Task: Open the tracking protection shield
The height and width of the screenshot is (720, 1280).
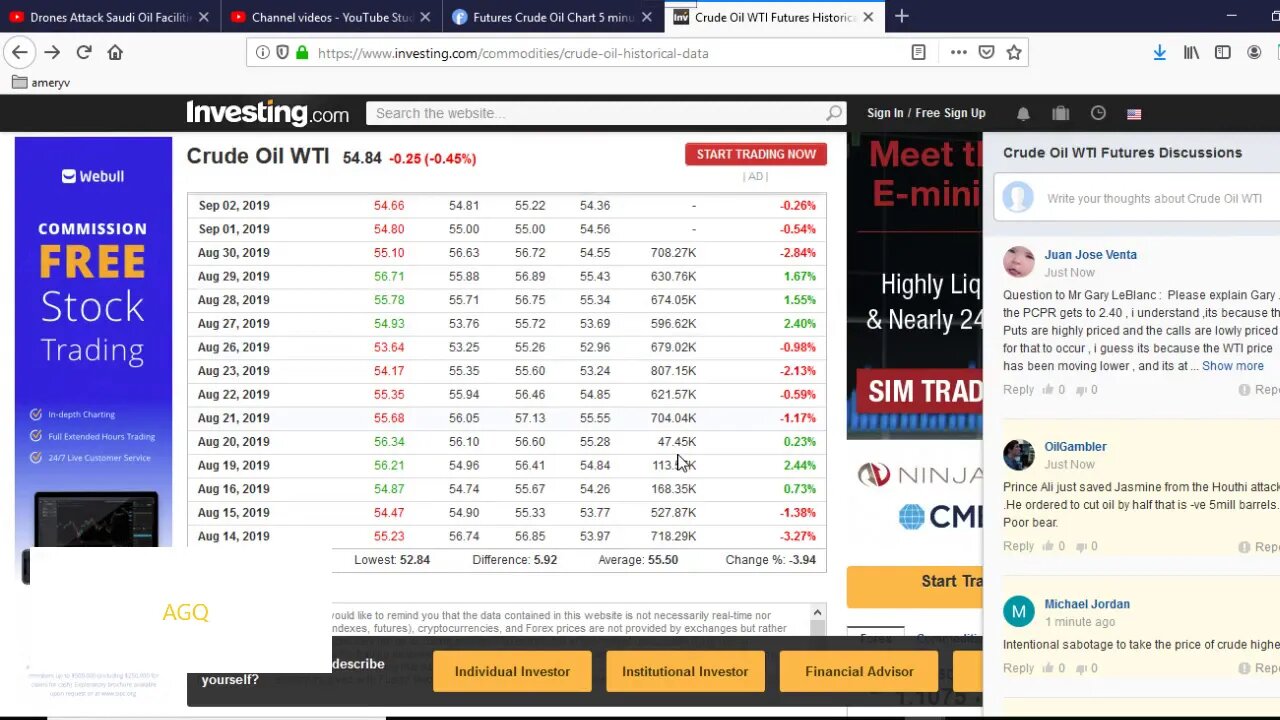Action: (282, 53)
